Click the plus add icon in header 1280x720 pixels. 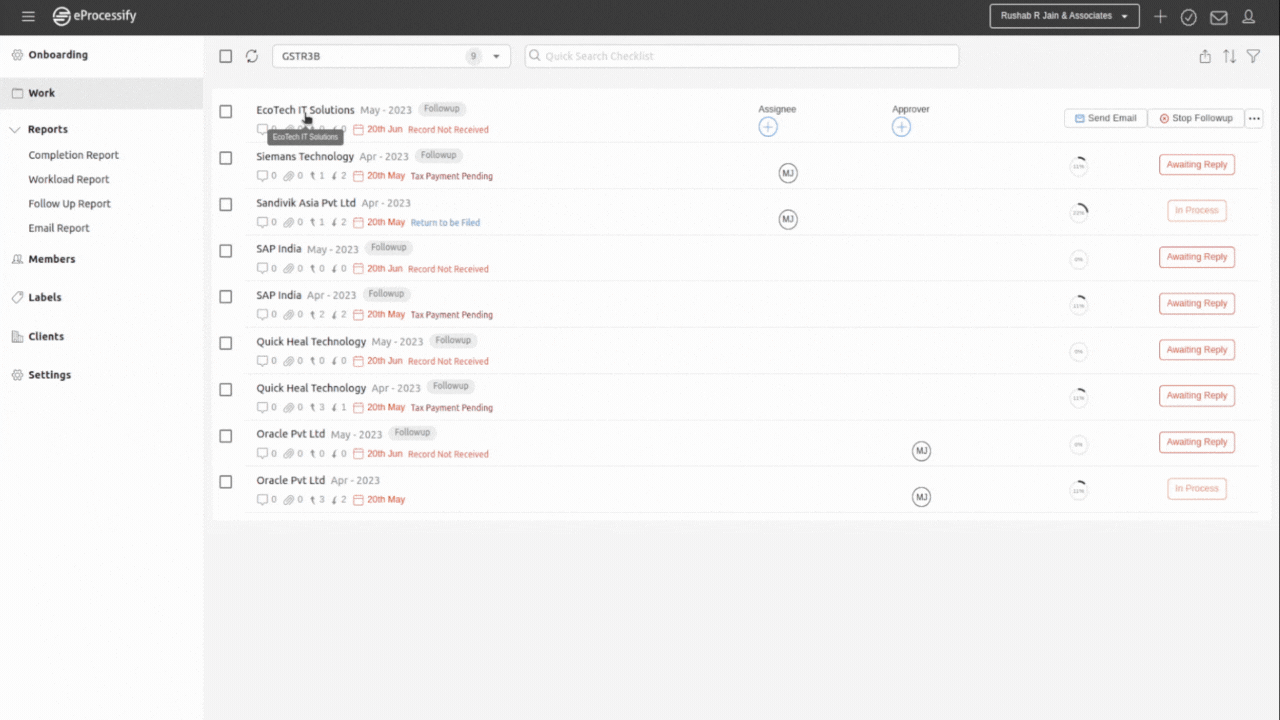coord(1160,17)
